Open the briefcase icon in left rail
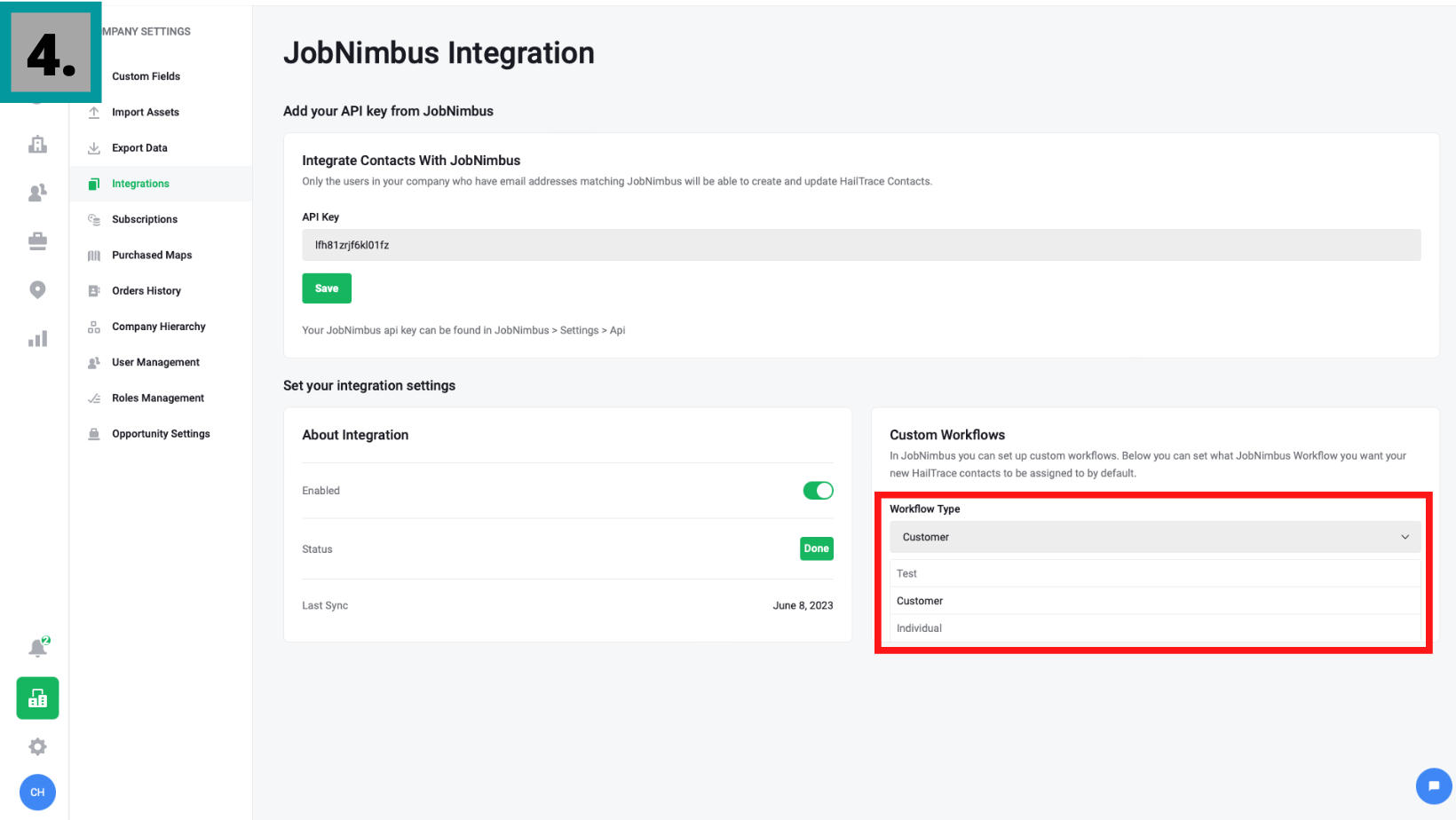 (x=37, y=241)
